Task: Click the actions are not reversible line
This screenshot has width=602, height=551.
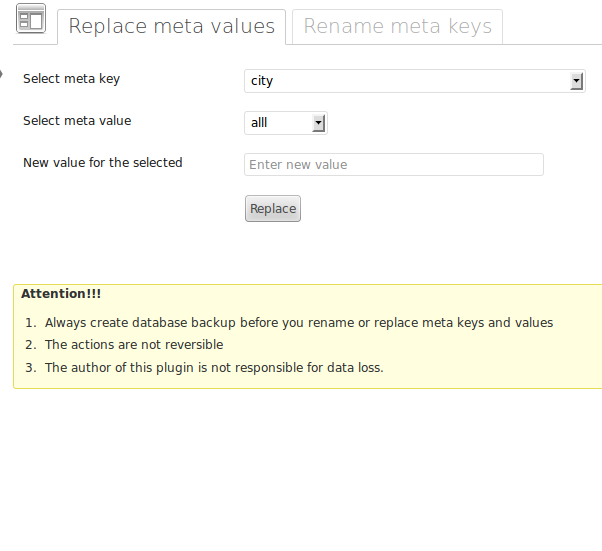Action: coord(134,345)
